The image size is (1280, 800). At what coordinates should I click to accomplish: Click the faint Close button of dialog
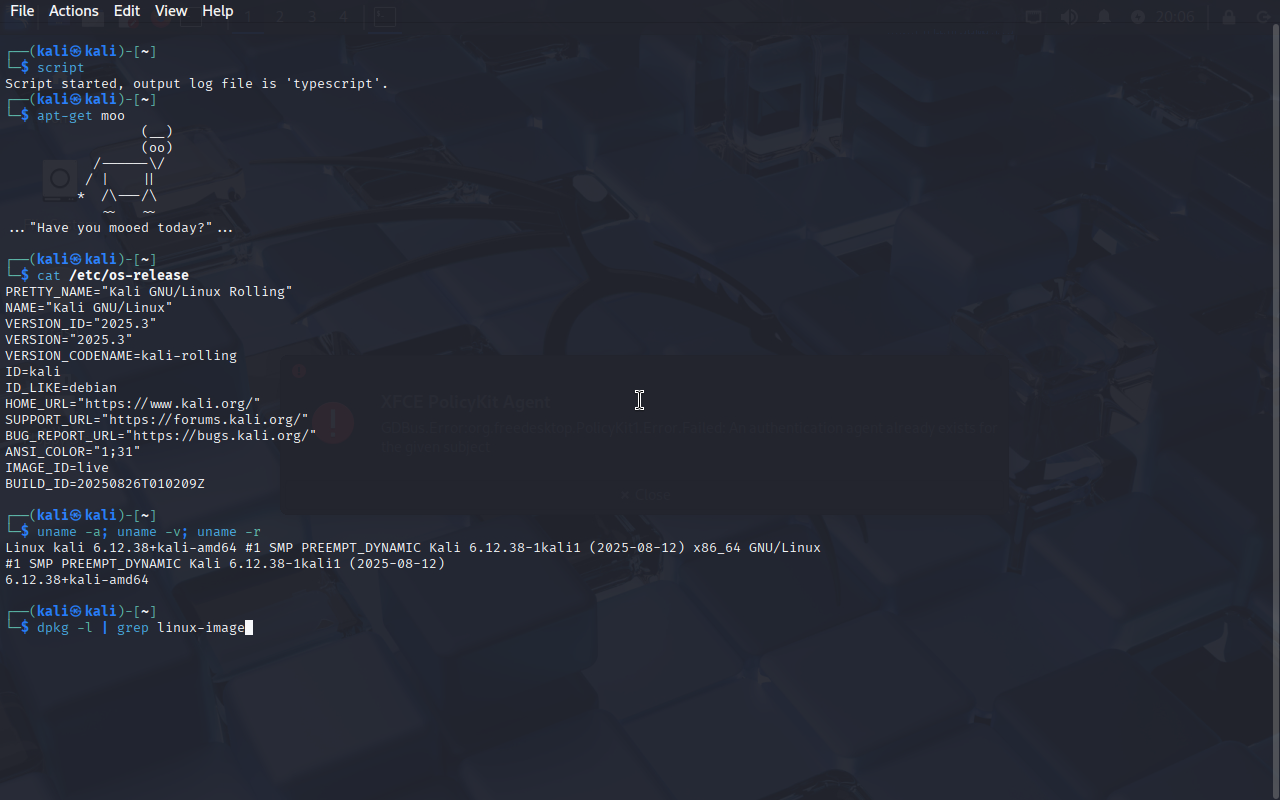pyautogui.click(x=645, y=494)
